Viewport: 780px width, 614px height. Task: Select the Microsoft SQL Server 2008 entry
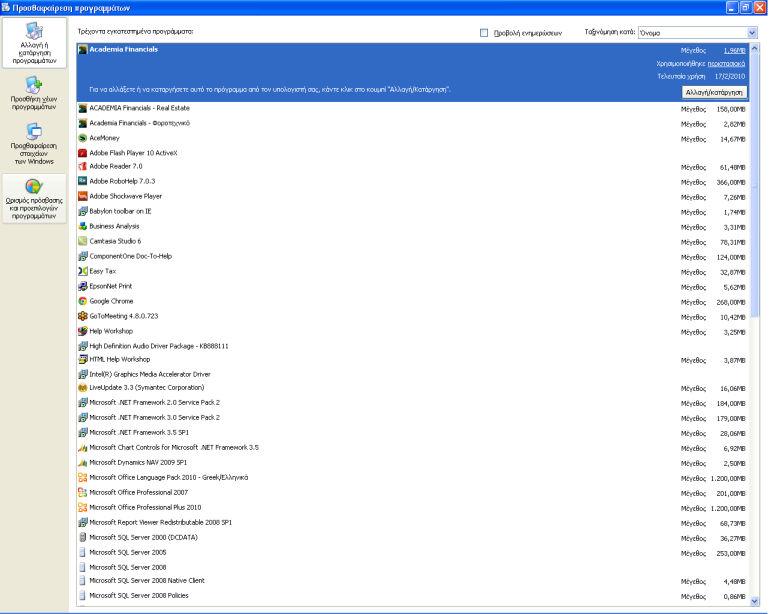[413, 567]
